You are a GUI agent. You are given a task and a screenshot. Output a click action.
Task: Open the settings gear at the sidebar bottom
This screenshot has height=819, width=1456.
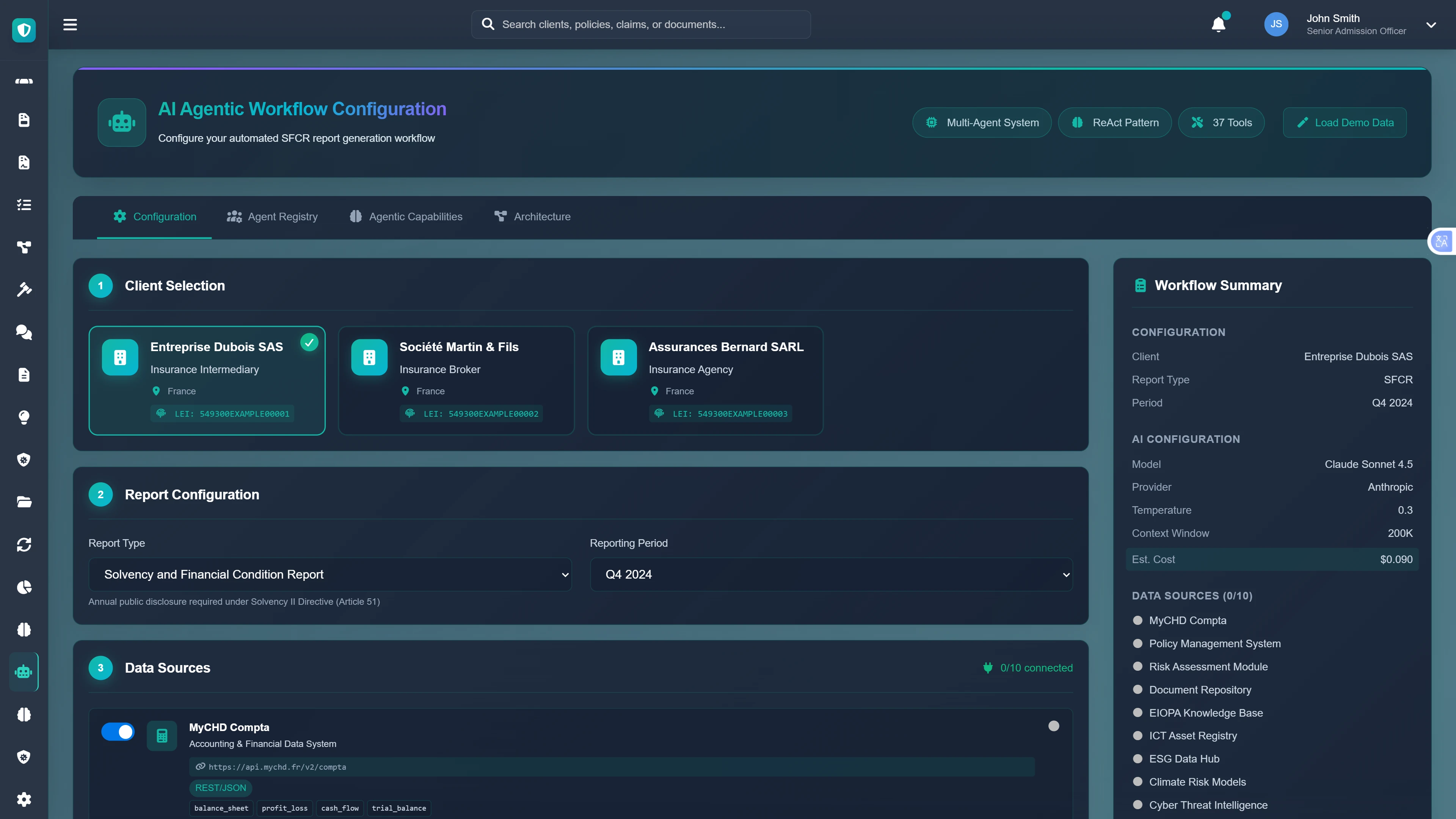(x=24, y=799)
